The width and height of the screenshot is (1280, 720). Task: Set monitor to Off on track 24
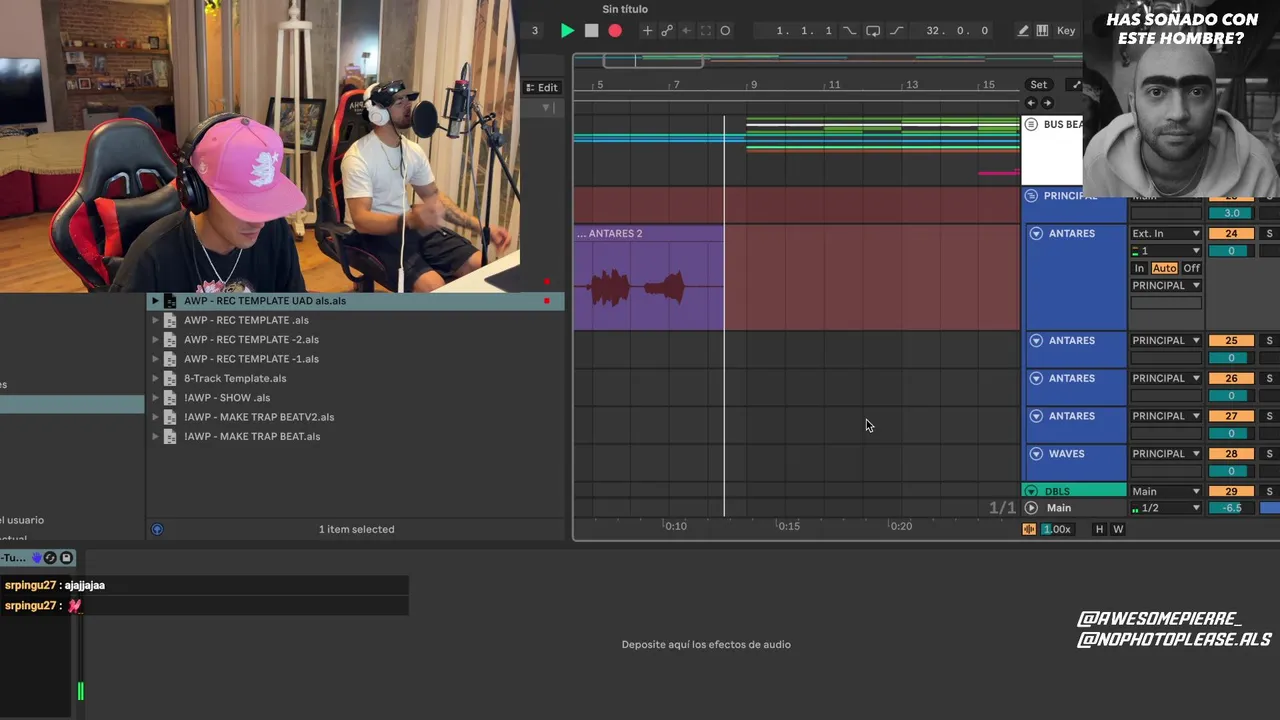pos(1191,268)
